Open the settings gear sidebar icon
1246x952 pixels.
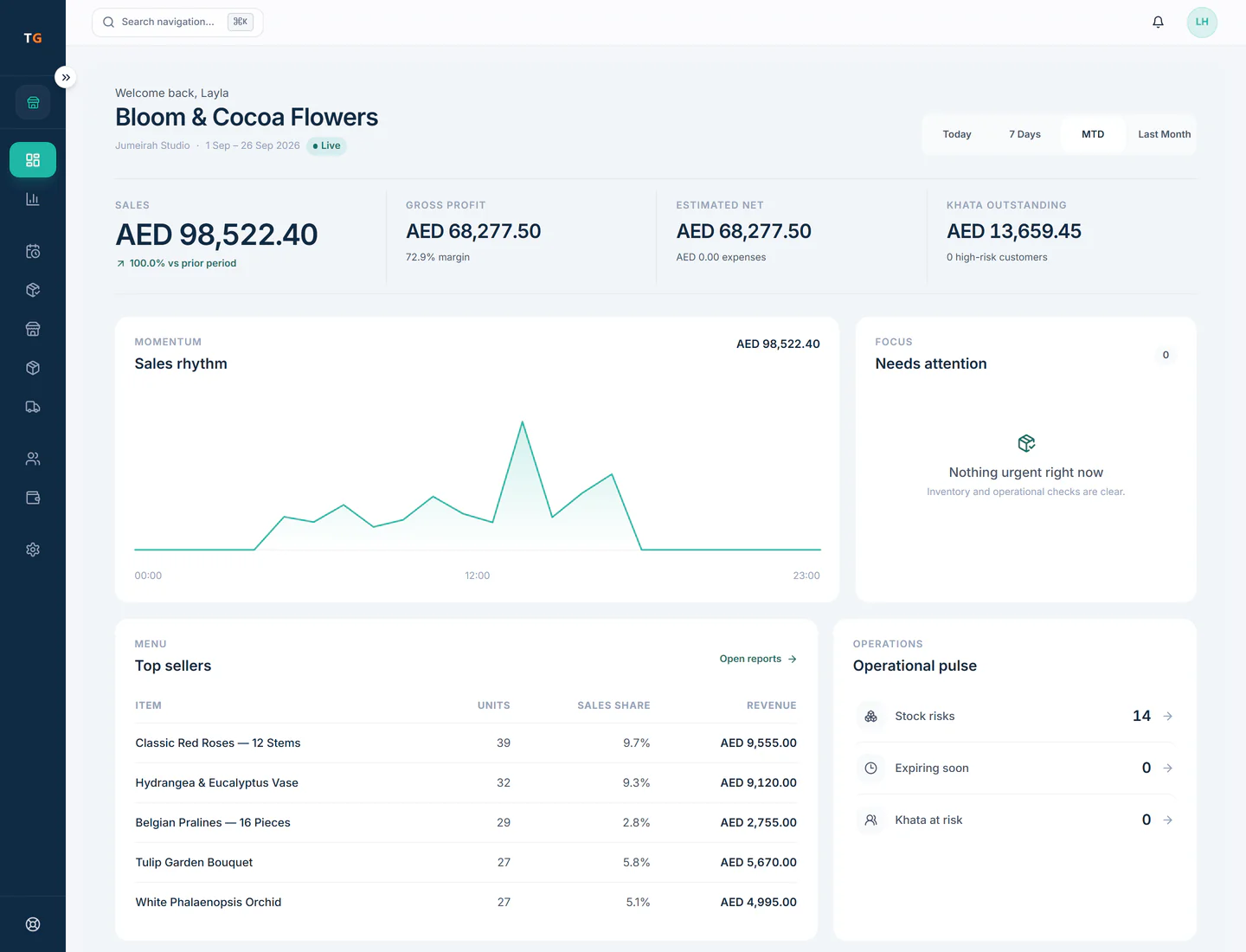(x=33, y=550)
